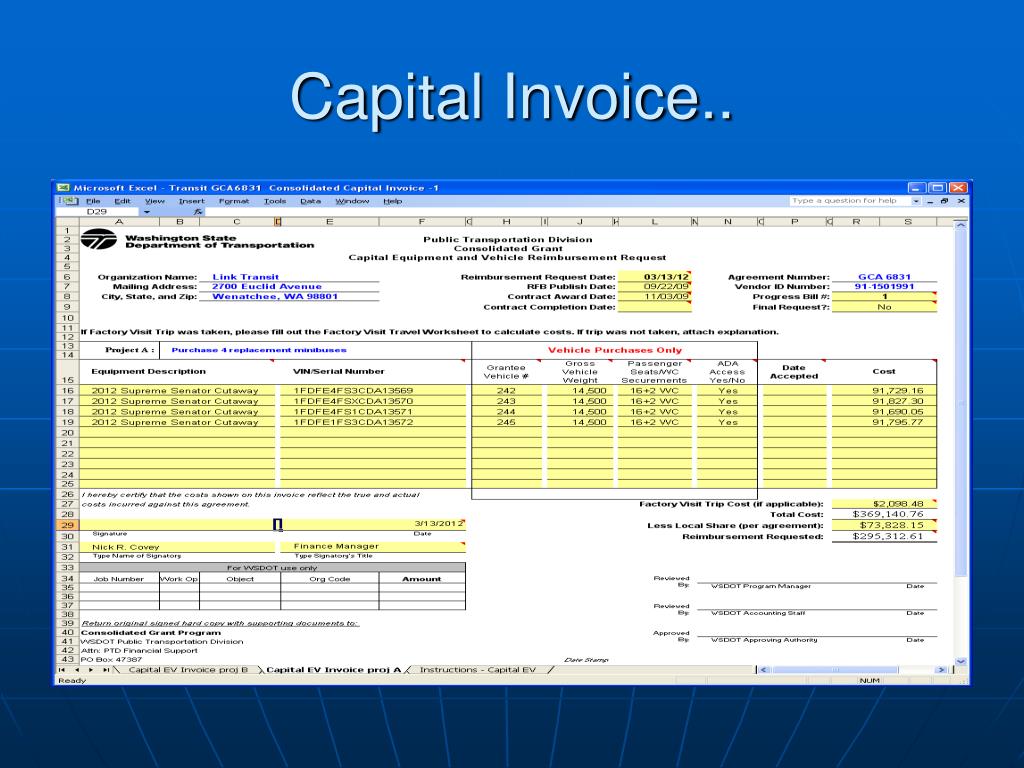The image size is (1024, 768).
Task: Click the Final Request 'No' cell
Action: 884,307
